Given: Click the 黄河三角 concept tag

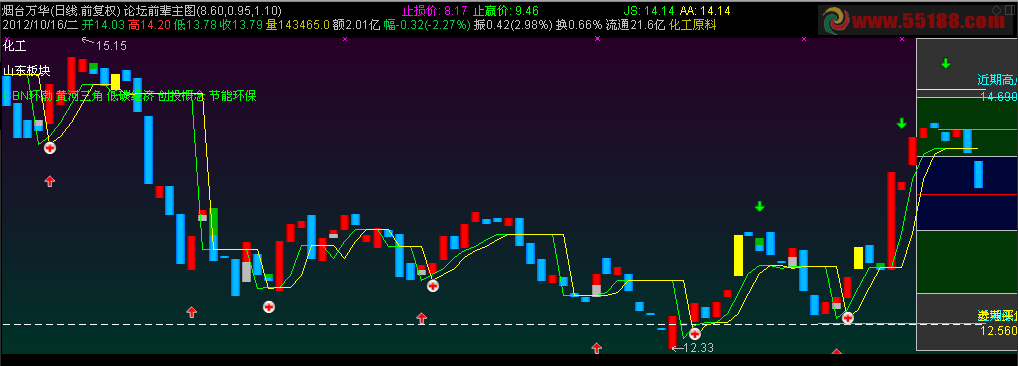Looking at the screenshot, I should tap(79, 96).
